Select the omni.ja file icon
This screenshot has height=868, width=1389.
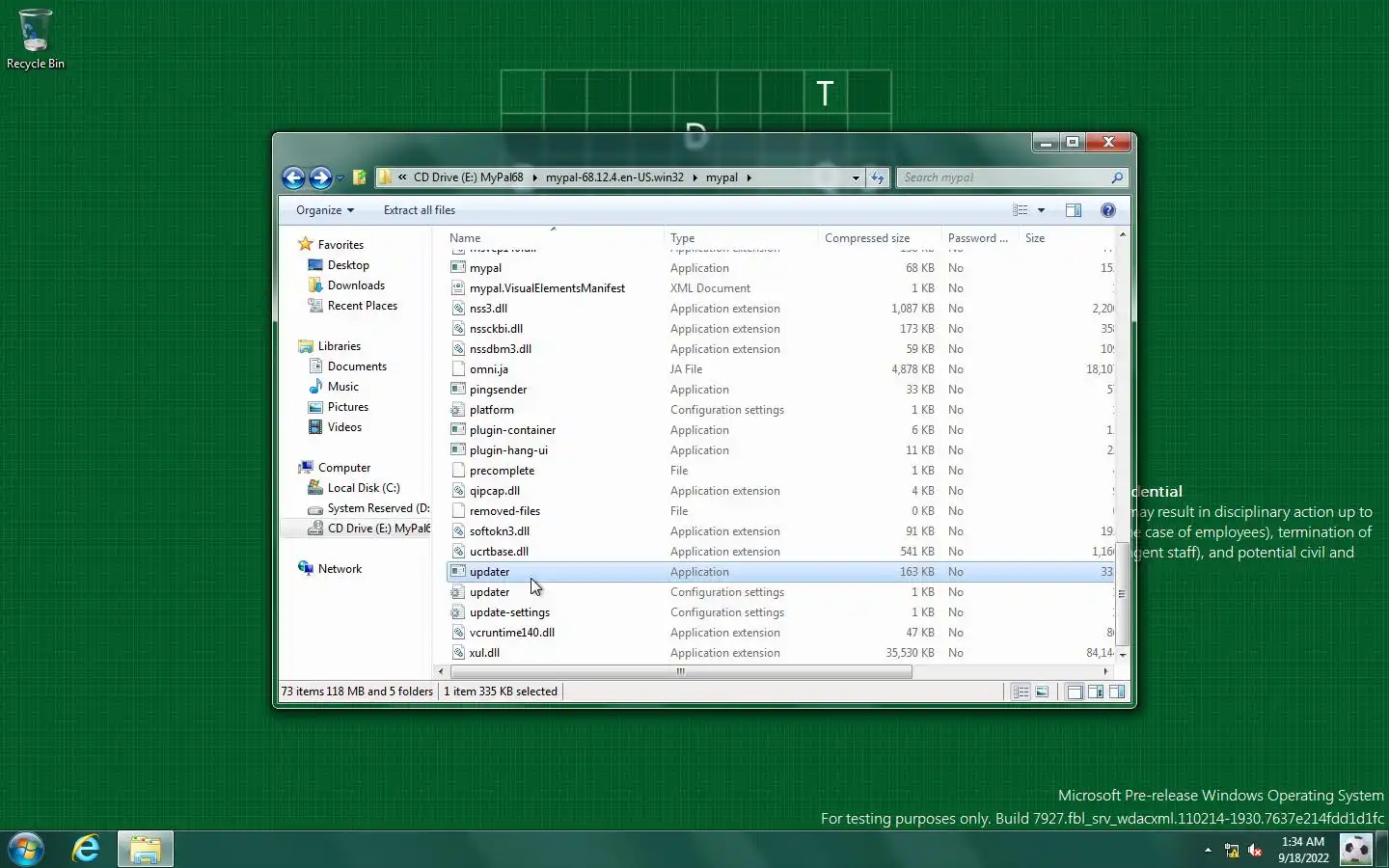click(x=459, y=369)
